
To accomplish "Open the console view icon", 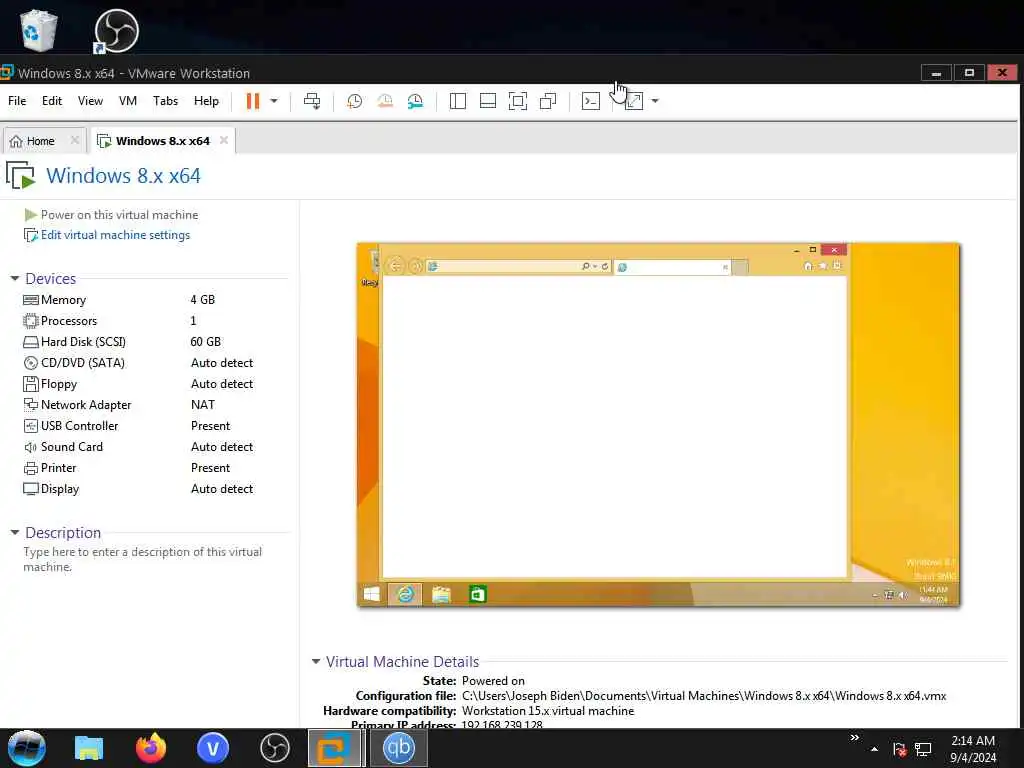I will [x=591, y=101].
